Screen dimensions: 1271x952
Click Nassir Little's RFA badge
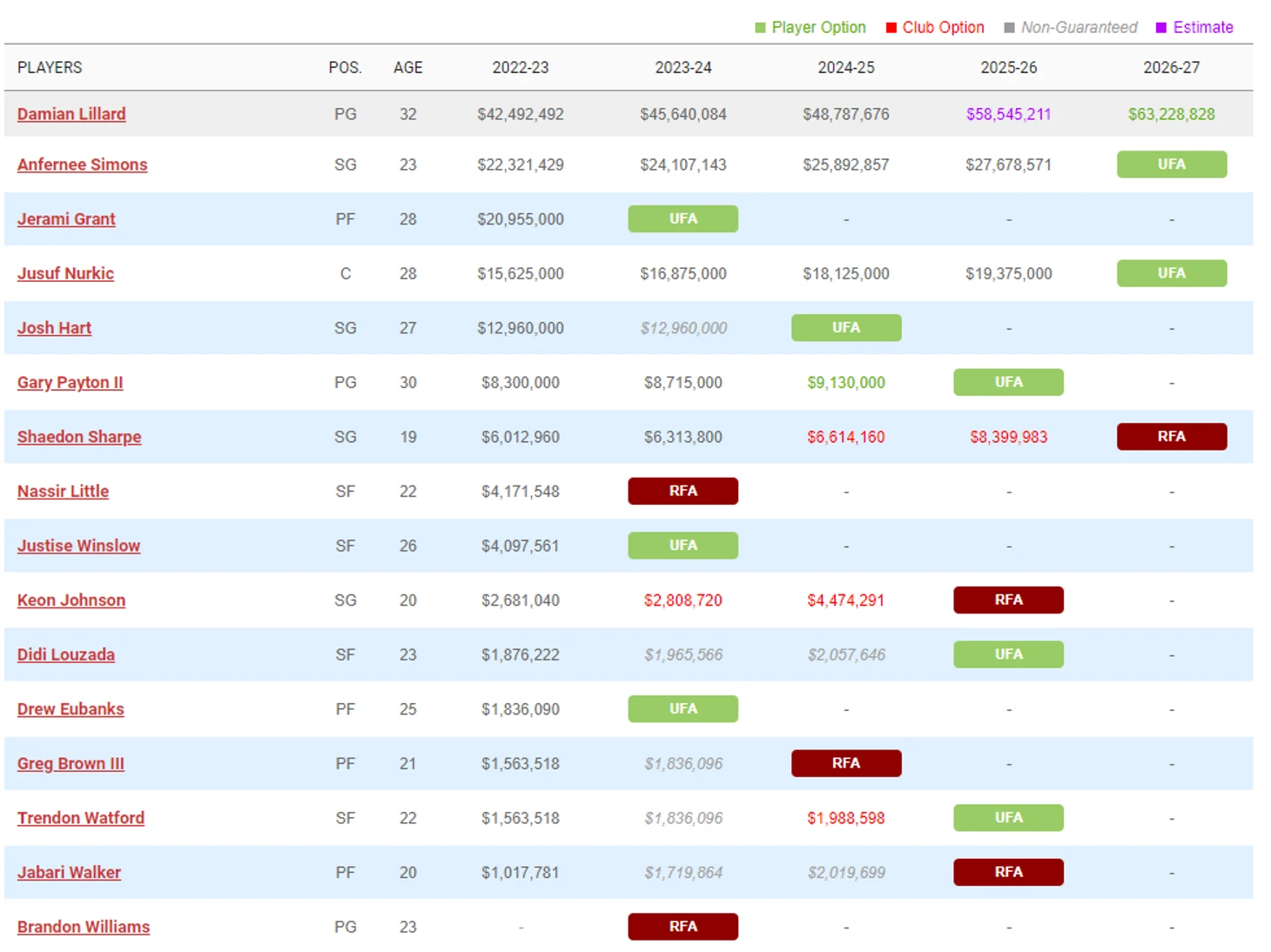tap(683, 491)
